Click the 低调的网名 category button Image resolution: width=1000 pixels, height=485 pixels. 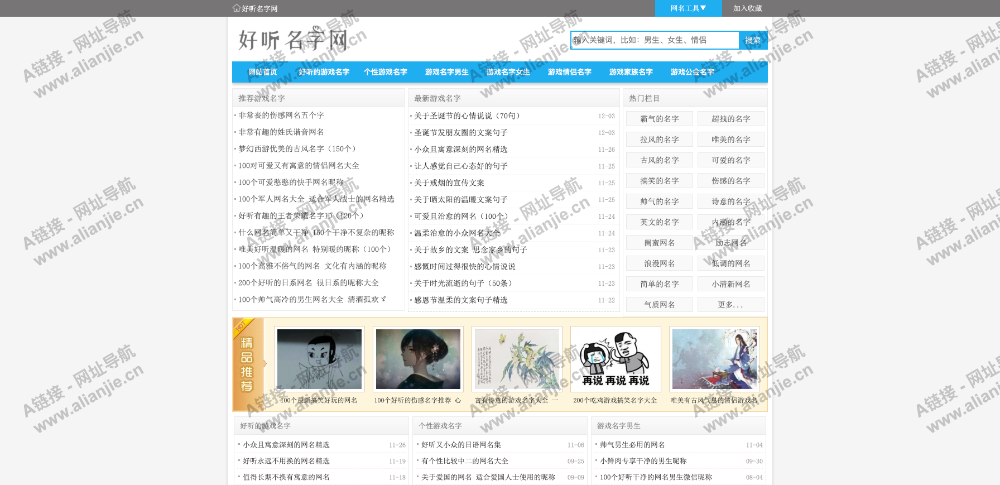(731, 263)
